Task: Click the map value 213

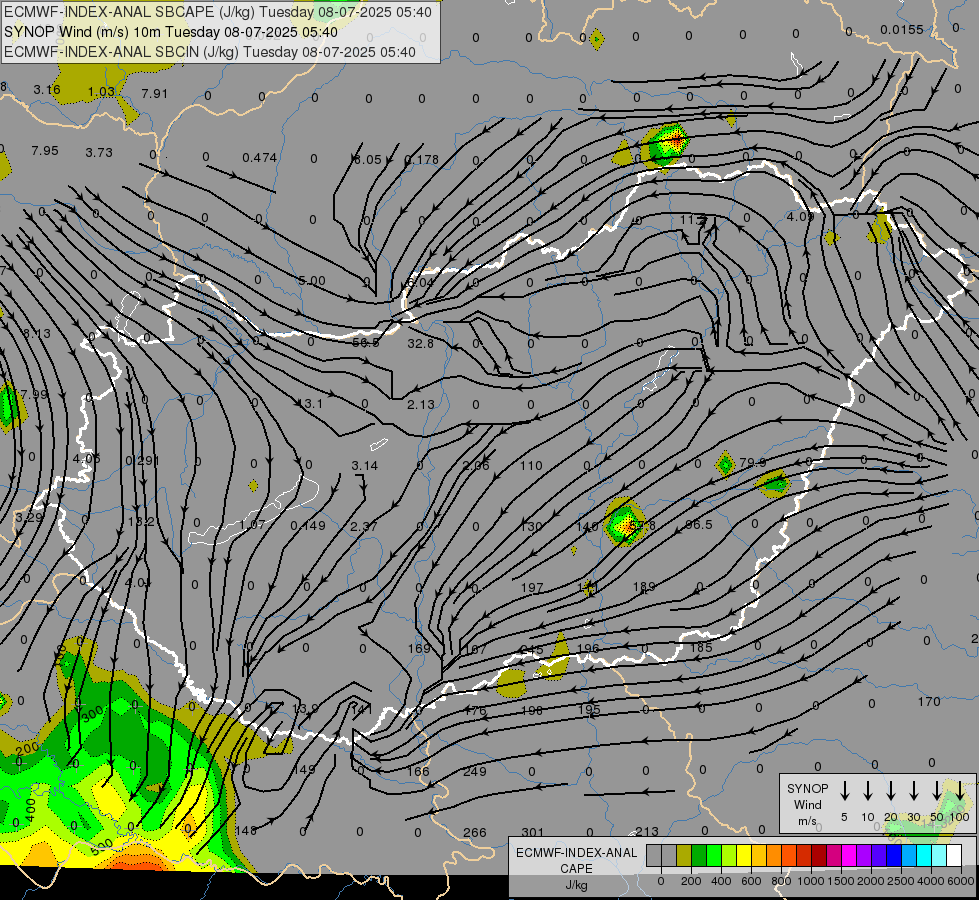Action: (x=647, y=832)
